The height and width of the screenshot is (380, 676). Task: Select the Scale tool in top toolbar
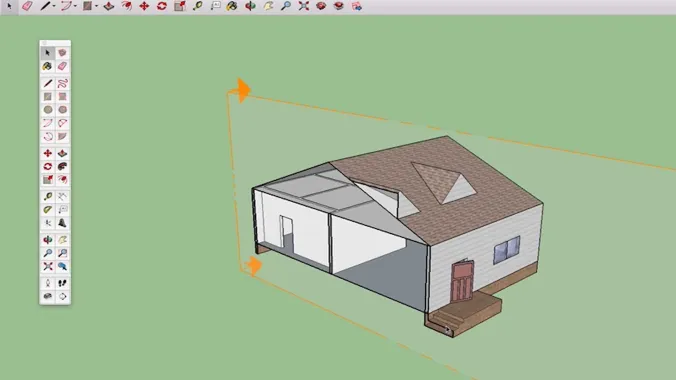tap(180, 6)
